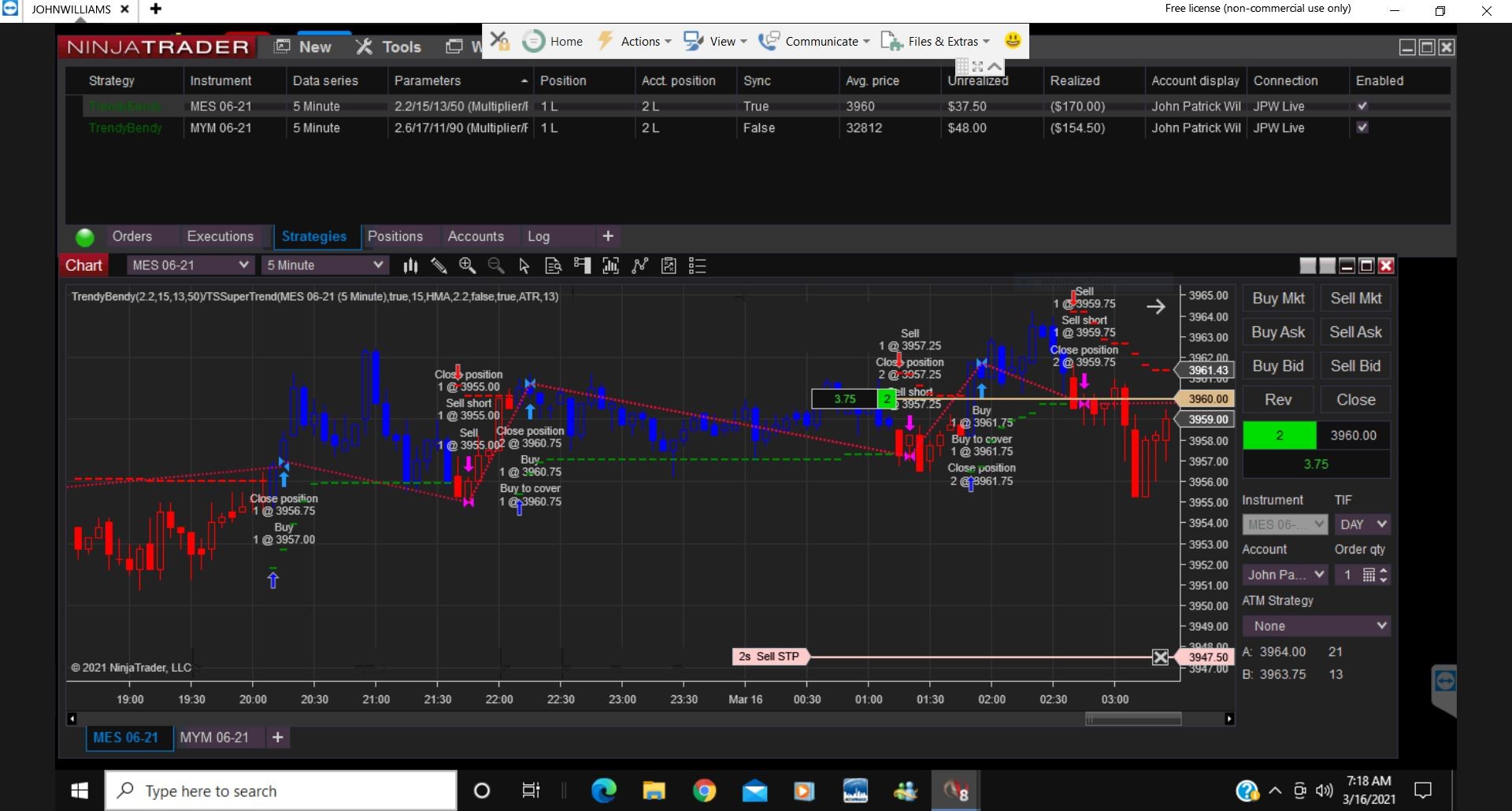Open the NinjaTrader Tools menu
The width and height of the screenshot is (1512, 811).
[389, 47]
